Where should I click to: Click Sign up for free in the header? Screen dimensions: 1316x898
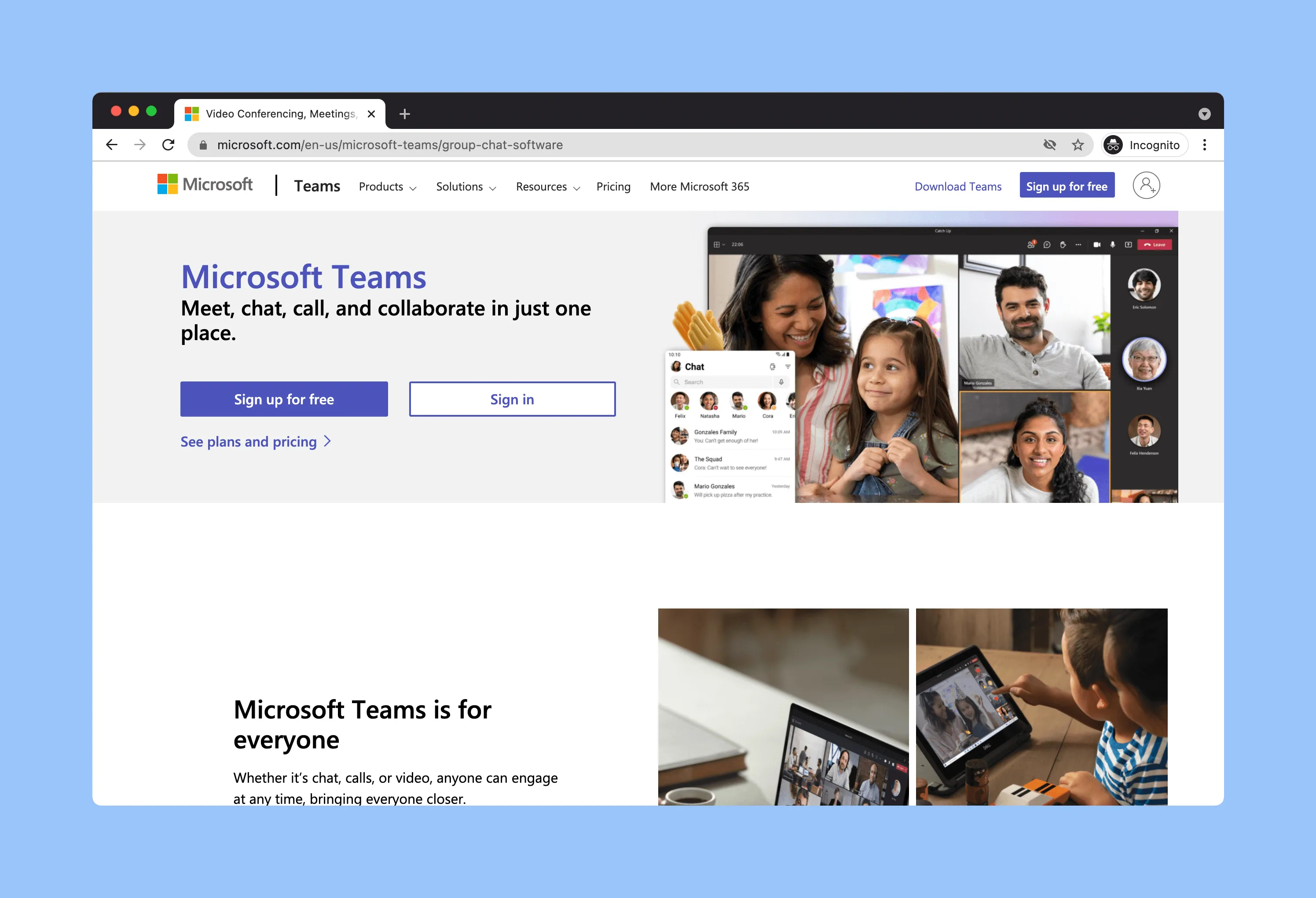point(1067,185)
